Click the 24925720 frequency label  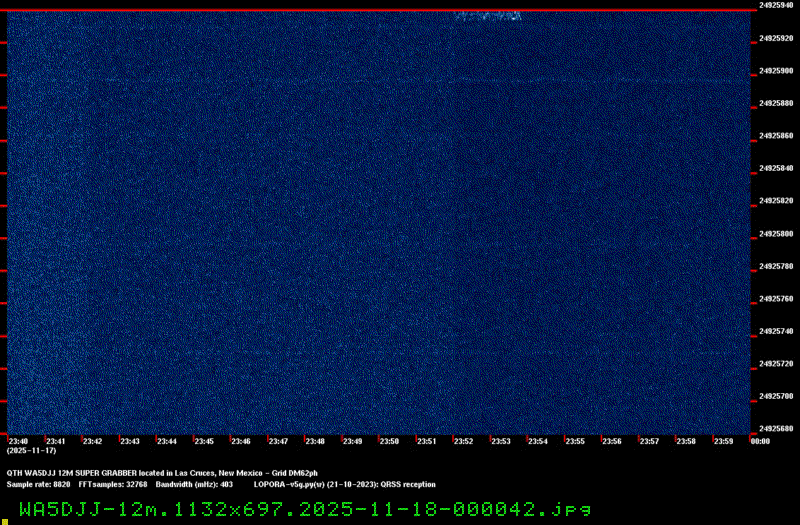(x=776, y=364)
